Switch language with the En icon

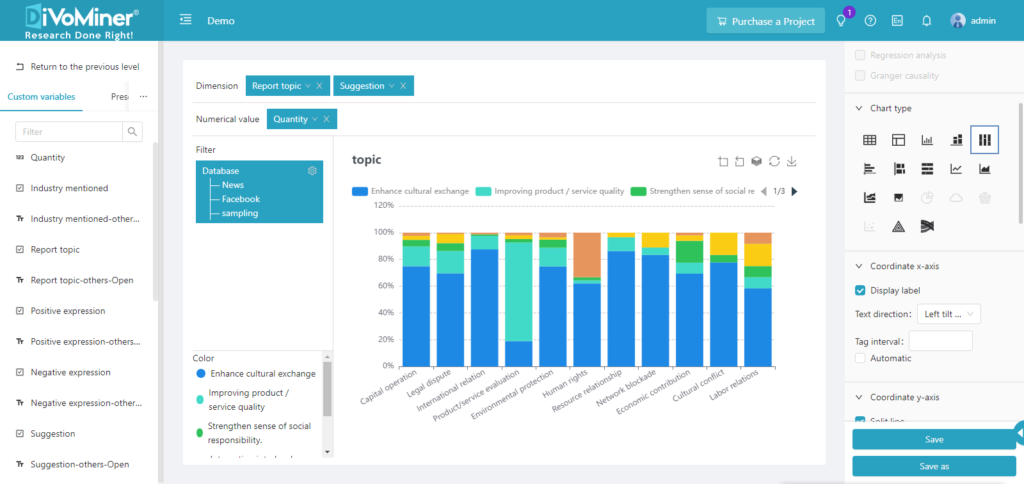tap(897, 20)
